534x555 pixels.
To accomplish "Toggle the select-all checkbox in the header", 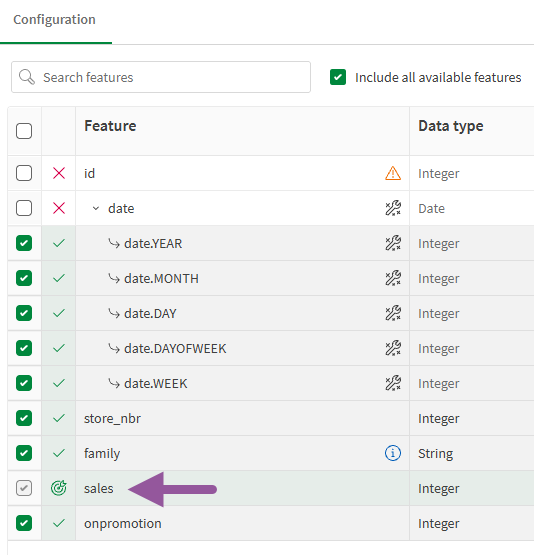I will (x=24, y=131).
